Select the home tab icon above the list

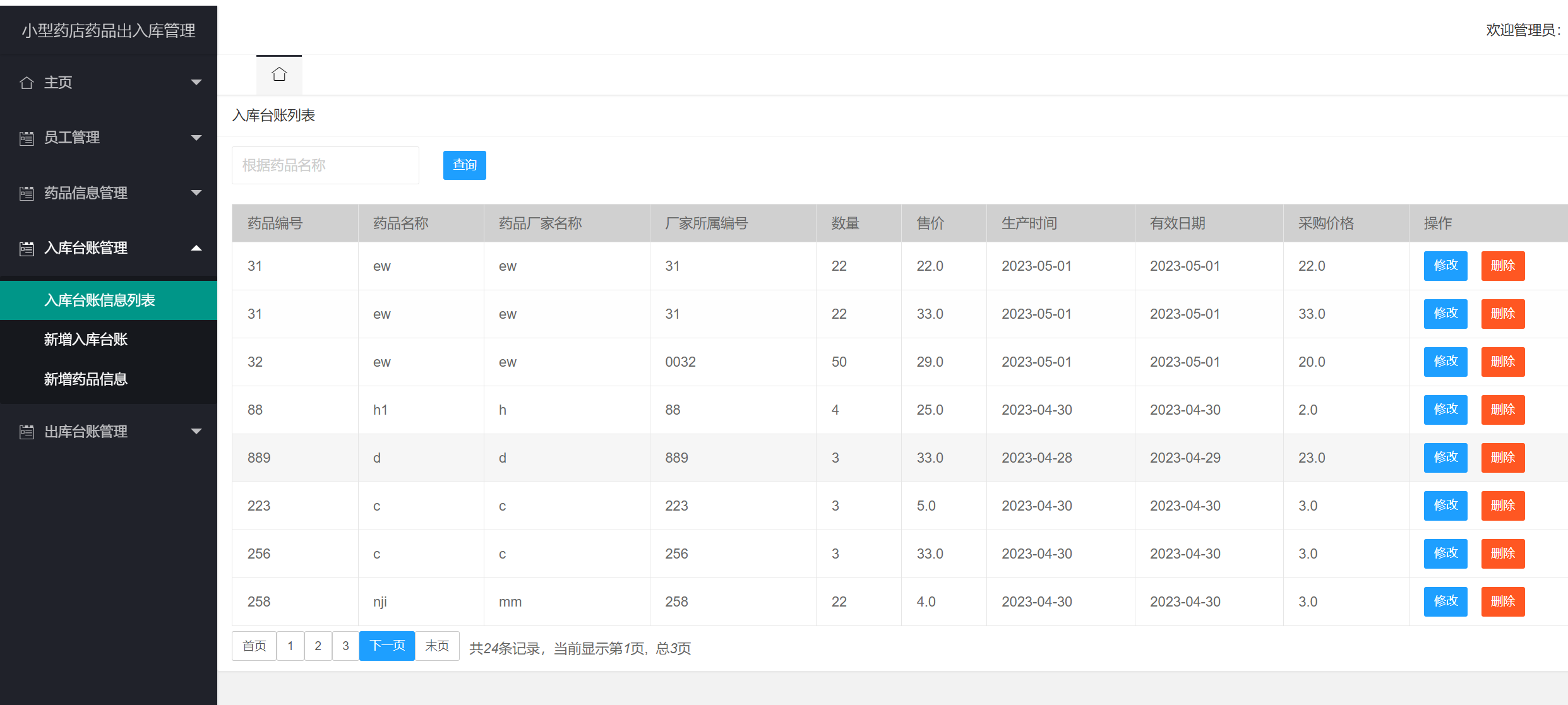point(279,73)
